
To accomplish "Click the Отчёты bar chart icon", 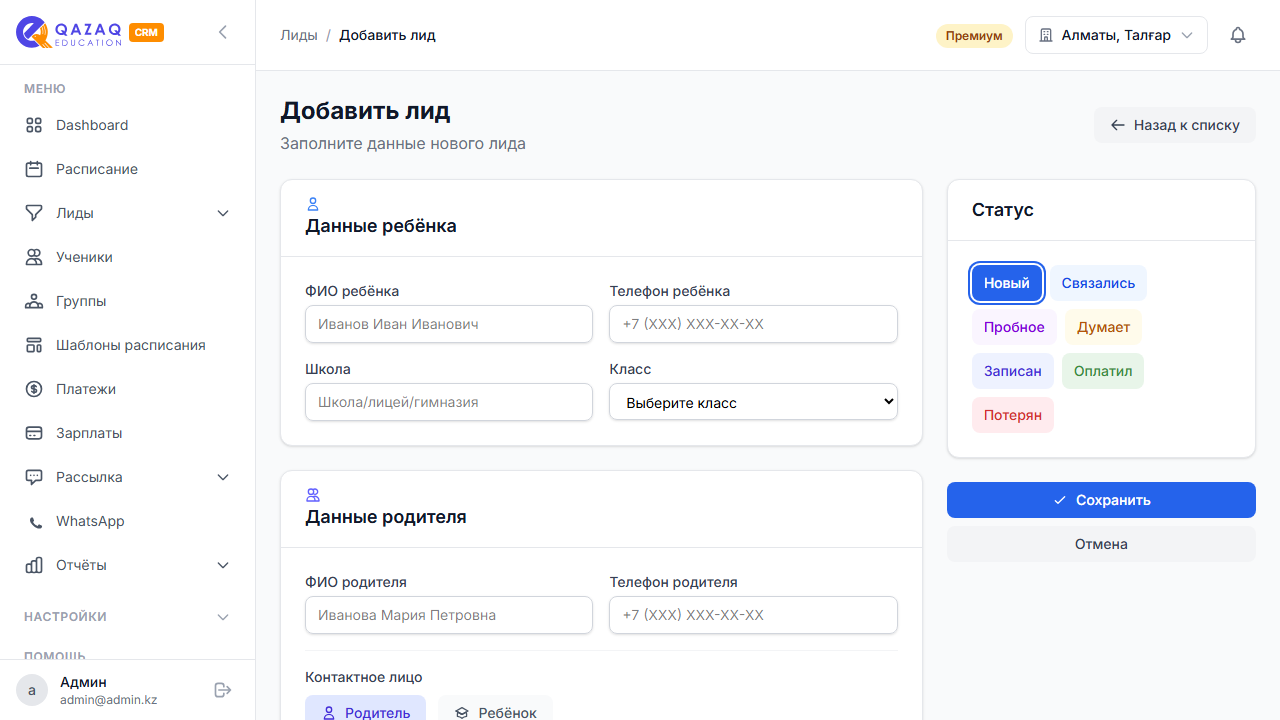I will pos(34,565).
